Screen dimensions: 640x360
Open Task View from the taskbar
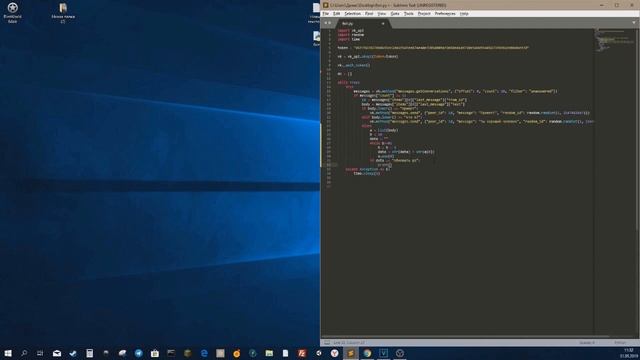pyautogui.click(x=40, y=353)
